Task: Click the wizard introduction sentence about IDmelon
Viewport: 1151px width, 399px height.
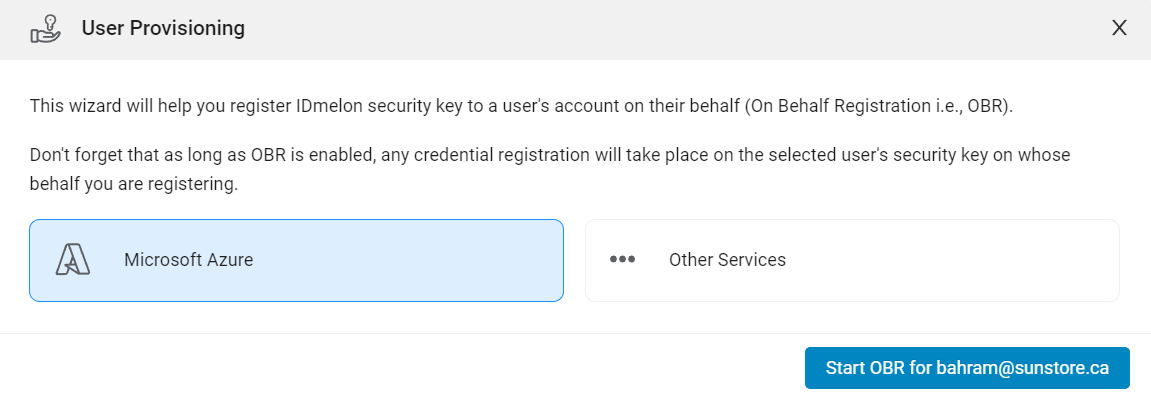Action: click(x=521, y=106)
